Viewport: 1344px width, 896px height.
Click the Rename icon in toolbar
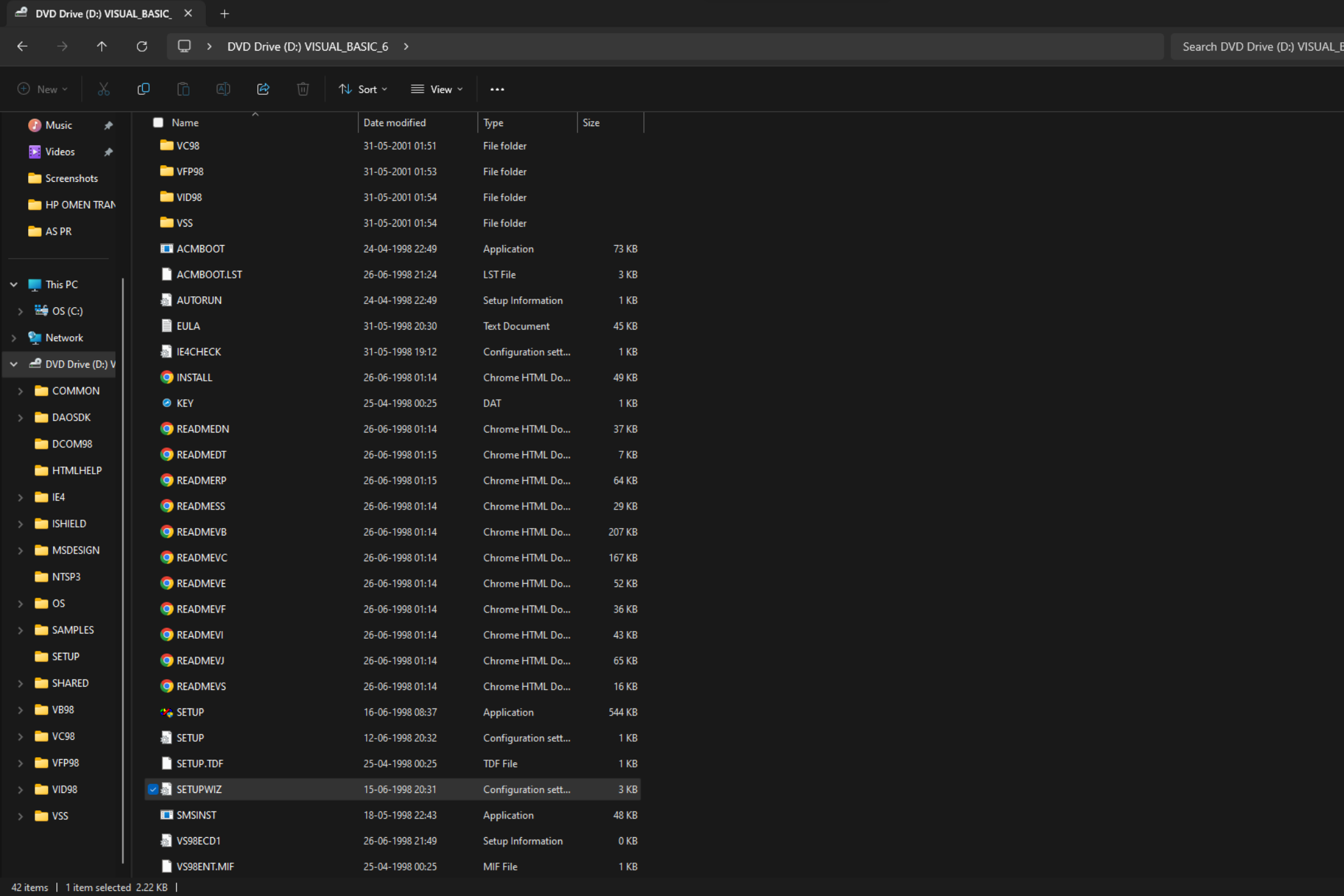coord(223,89)
